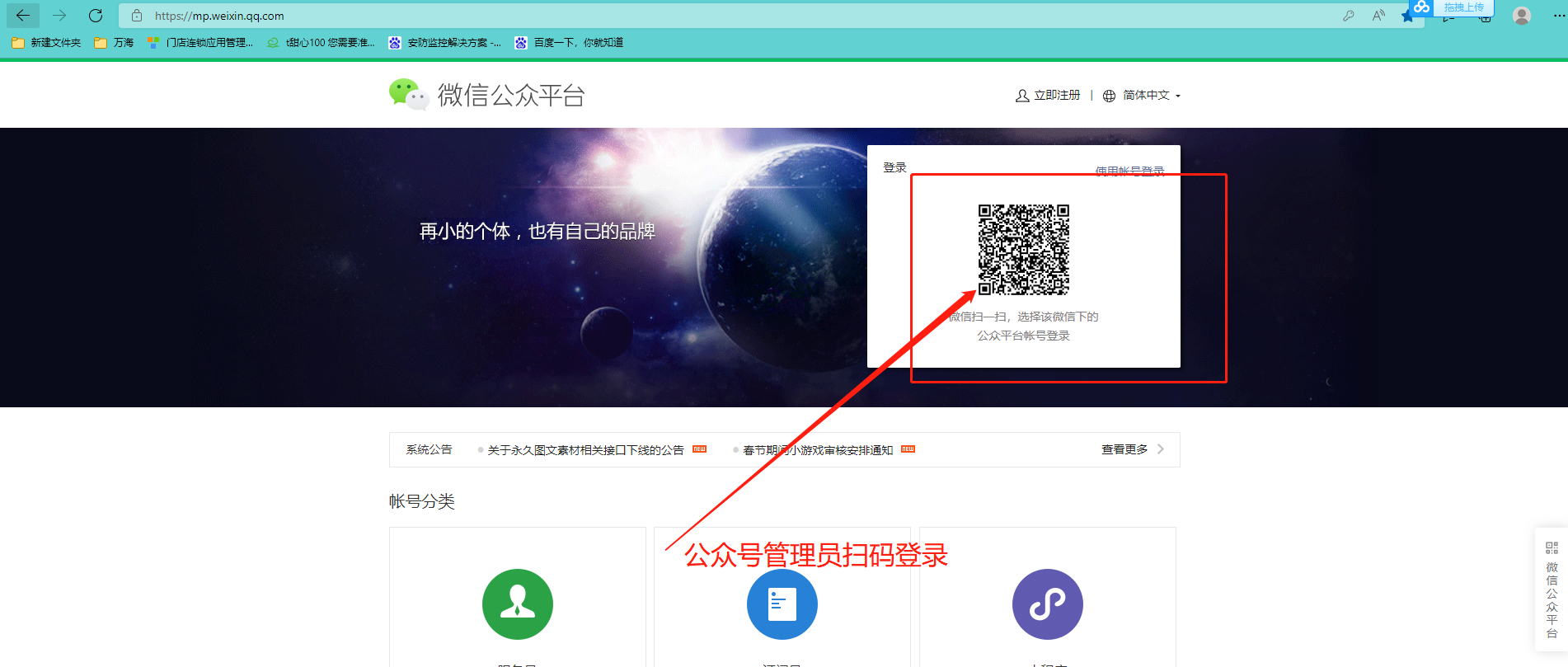
Task: Select the purple mini program icon
Action: pos(1048,604)
